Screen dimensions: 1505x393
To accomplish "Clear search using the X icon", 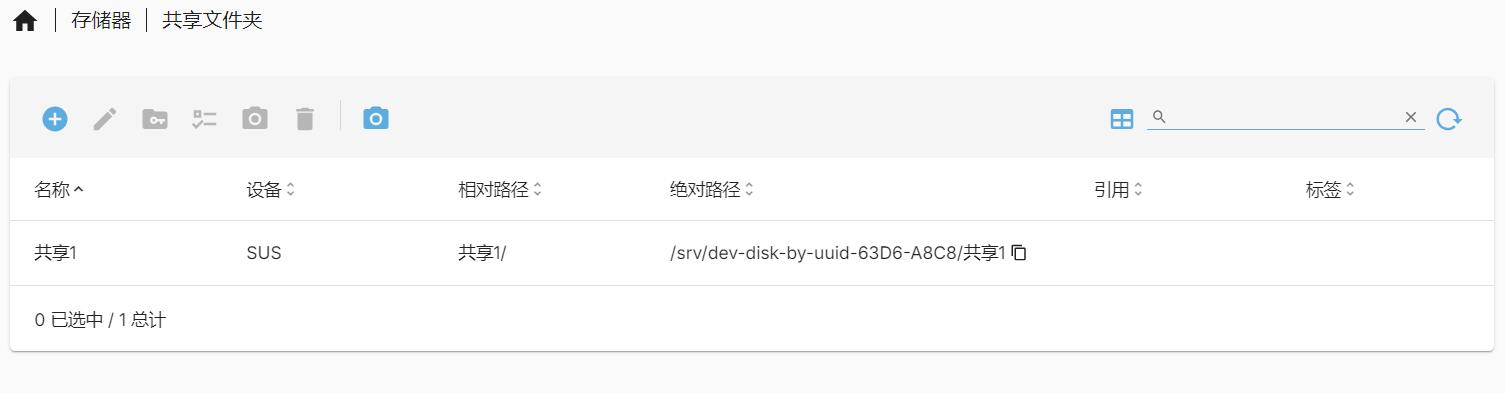I will click(x=1411, y=117).
